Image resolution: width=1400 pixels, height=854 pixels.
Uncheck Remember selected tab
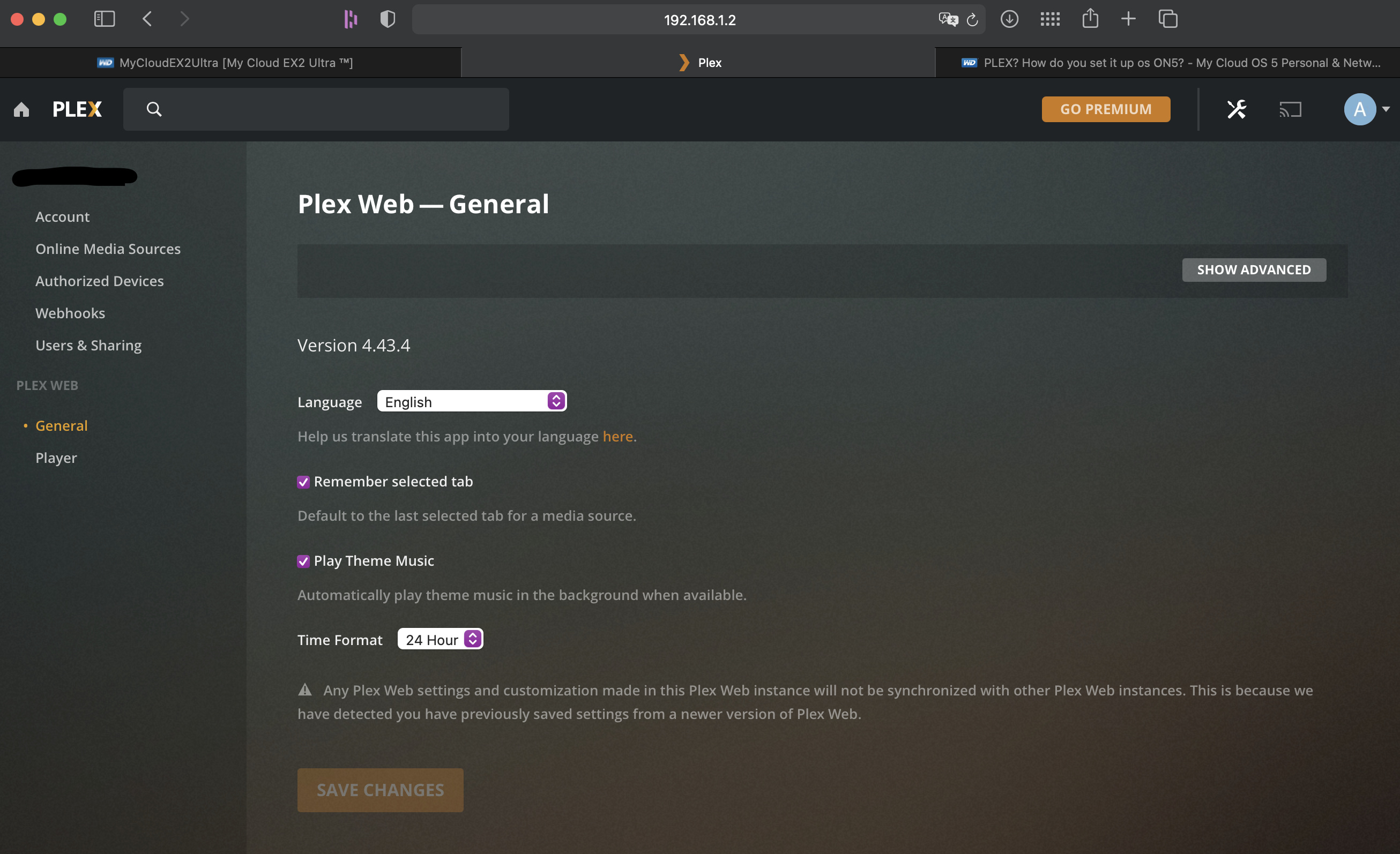303,482
